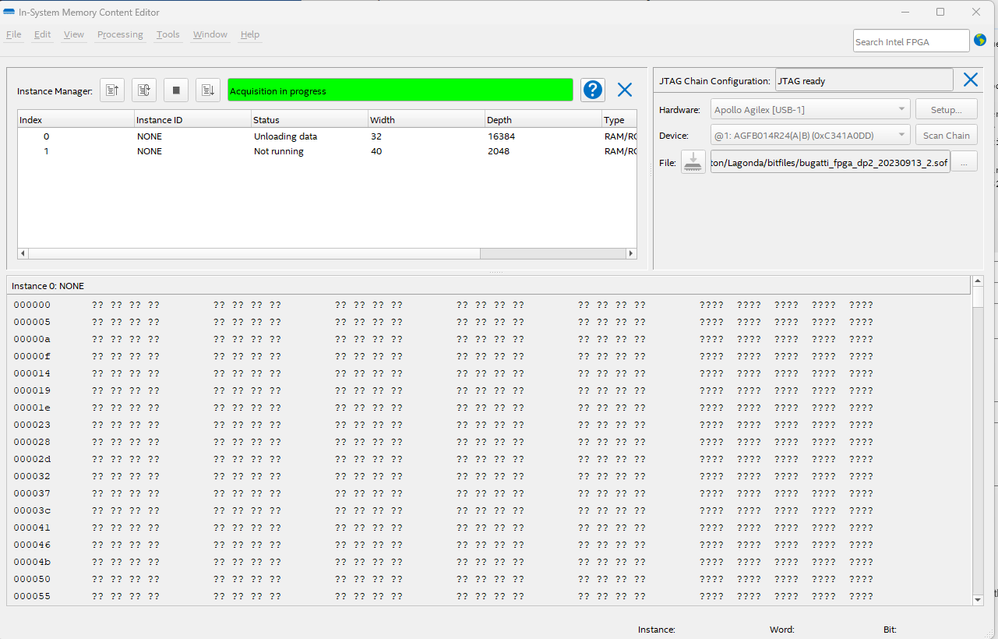This screenshot has width=998, height=639.
Task: Click the memory address 000055
Action: tap(32, 596)
